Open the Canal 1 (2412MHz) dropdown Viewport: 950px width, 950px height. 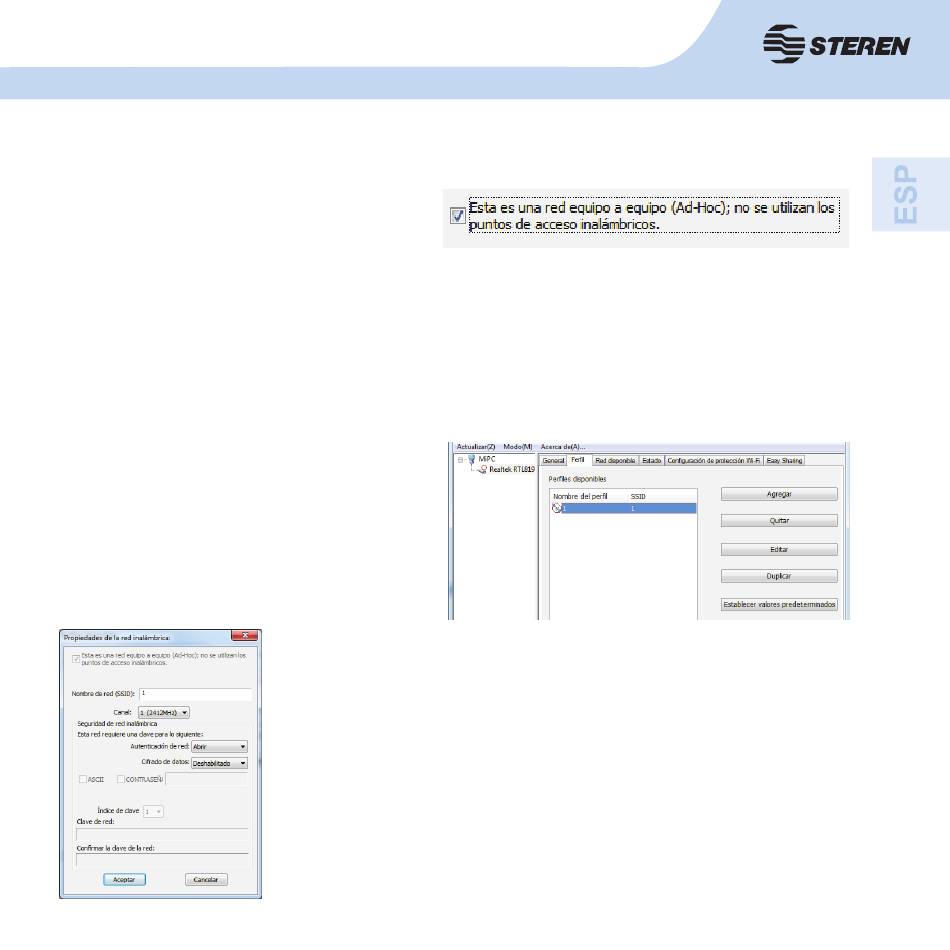tap(164, 712)
